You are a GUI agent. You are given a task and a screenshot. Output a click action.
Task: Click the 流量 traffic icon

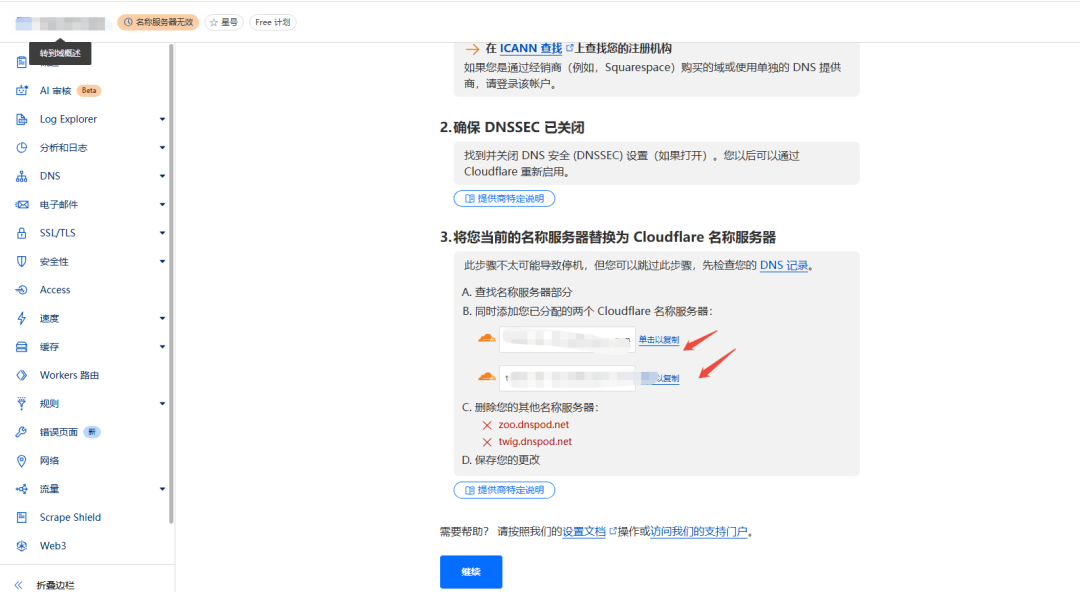[x=22, y=489]
